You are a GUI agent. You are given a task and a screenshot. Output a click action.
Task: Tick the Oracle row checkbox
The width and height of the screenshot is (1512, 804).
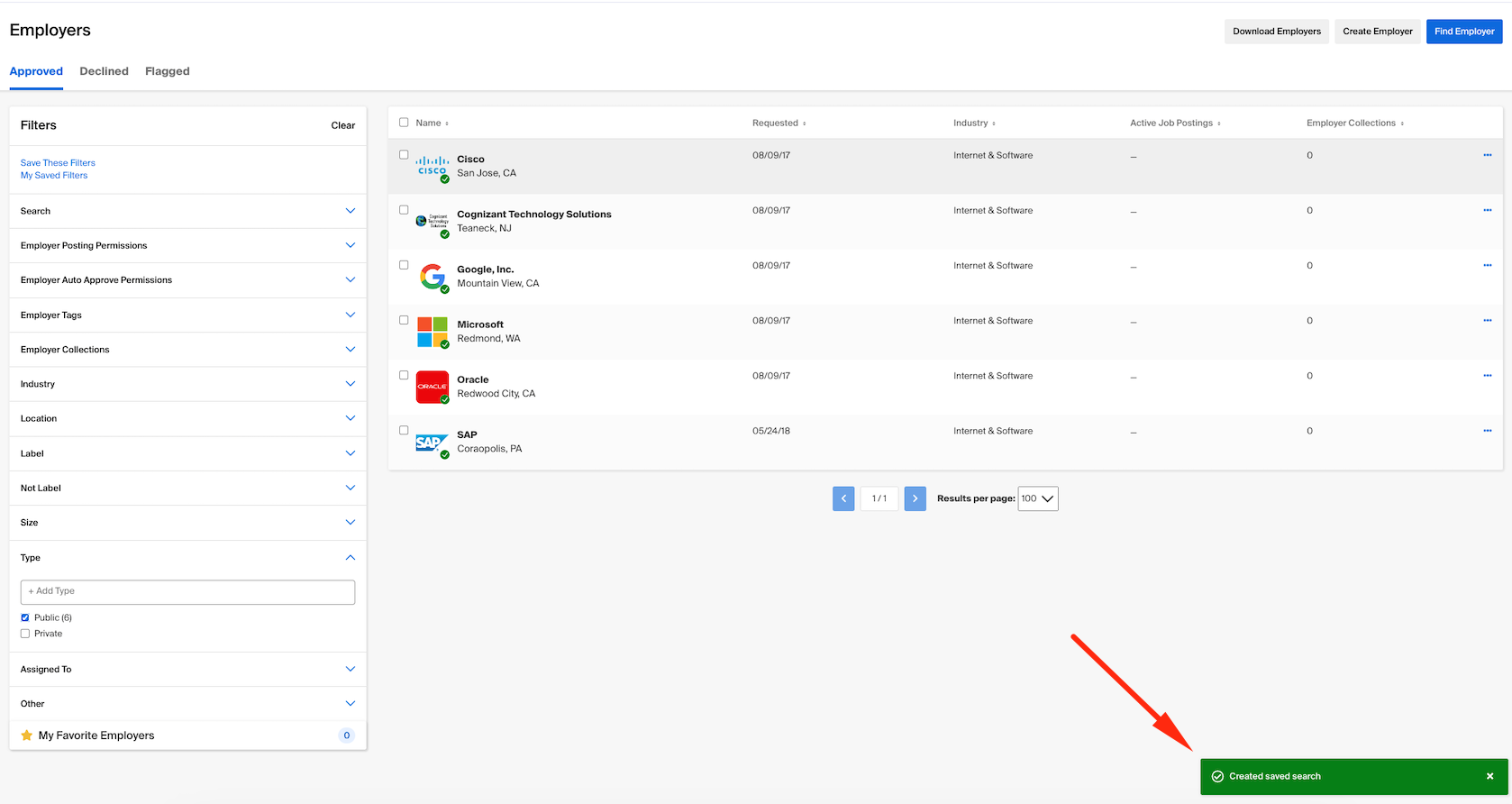tap(404, 375)
